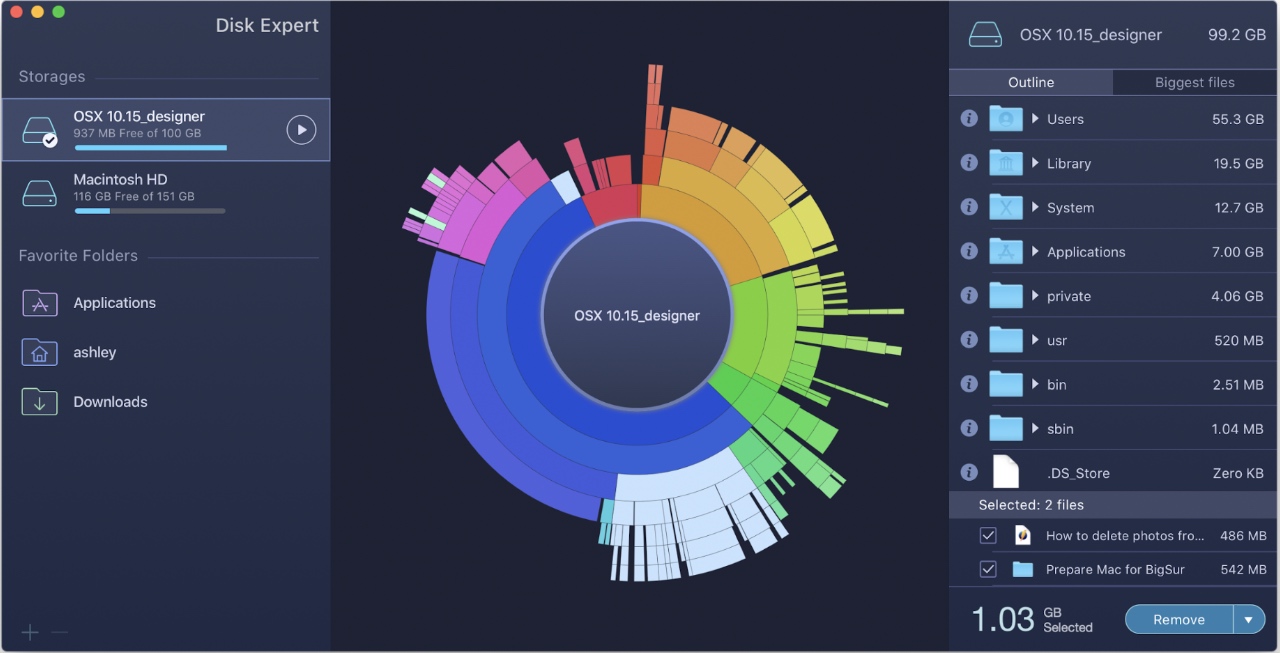The image size is (1280, 653).
Task: Expand the Users folder
Action: [x=1035, y=119]
